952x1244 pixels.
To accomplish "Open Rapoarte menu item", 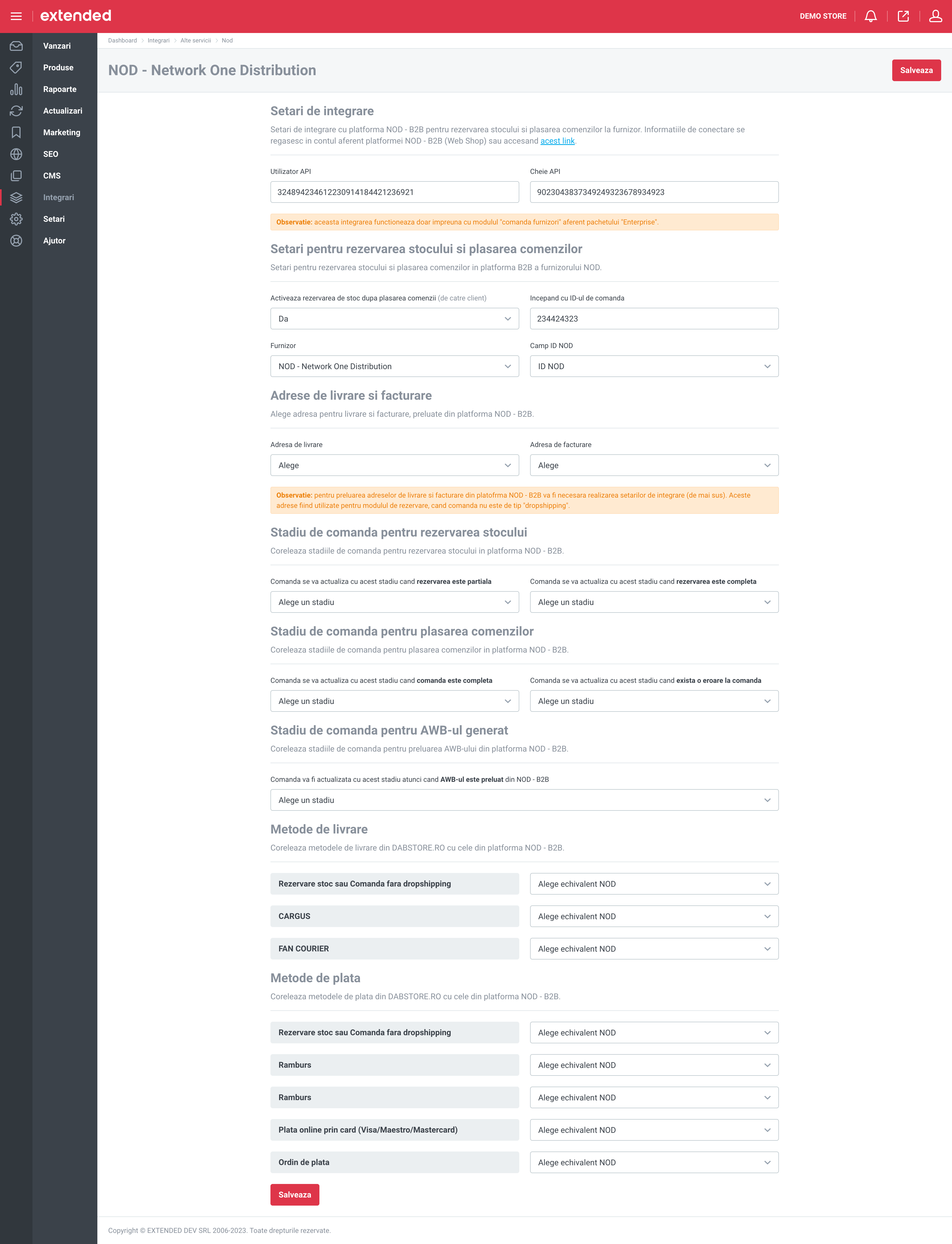I will (x=59, y=89).
